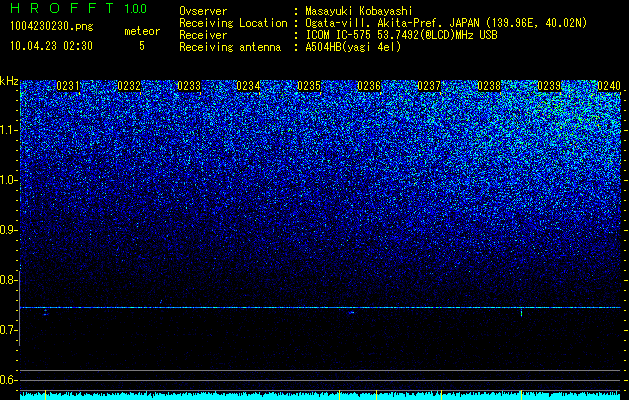Click the 1.0 frequency axis label
629x400 pixels.
coord(9,180)
